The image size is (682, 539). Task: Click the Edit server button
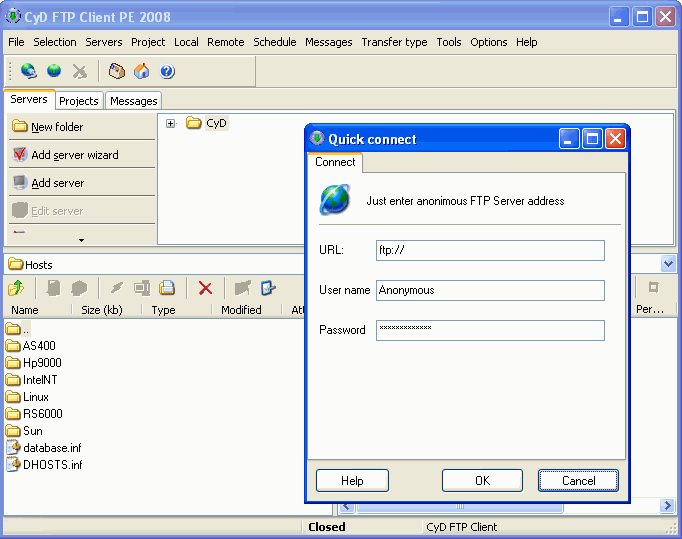[x=82, y=211]
